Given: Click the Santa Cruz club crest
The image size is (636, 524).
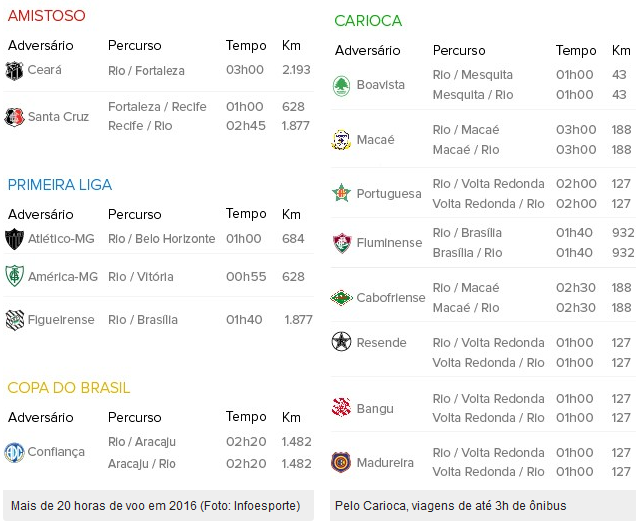Looking at the screenshot, I should pos(14,117).
